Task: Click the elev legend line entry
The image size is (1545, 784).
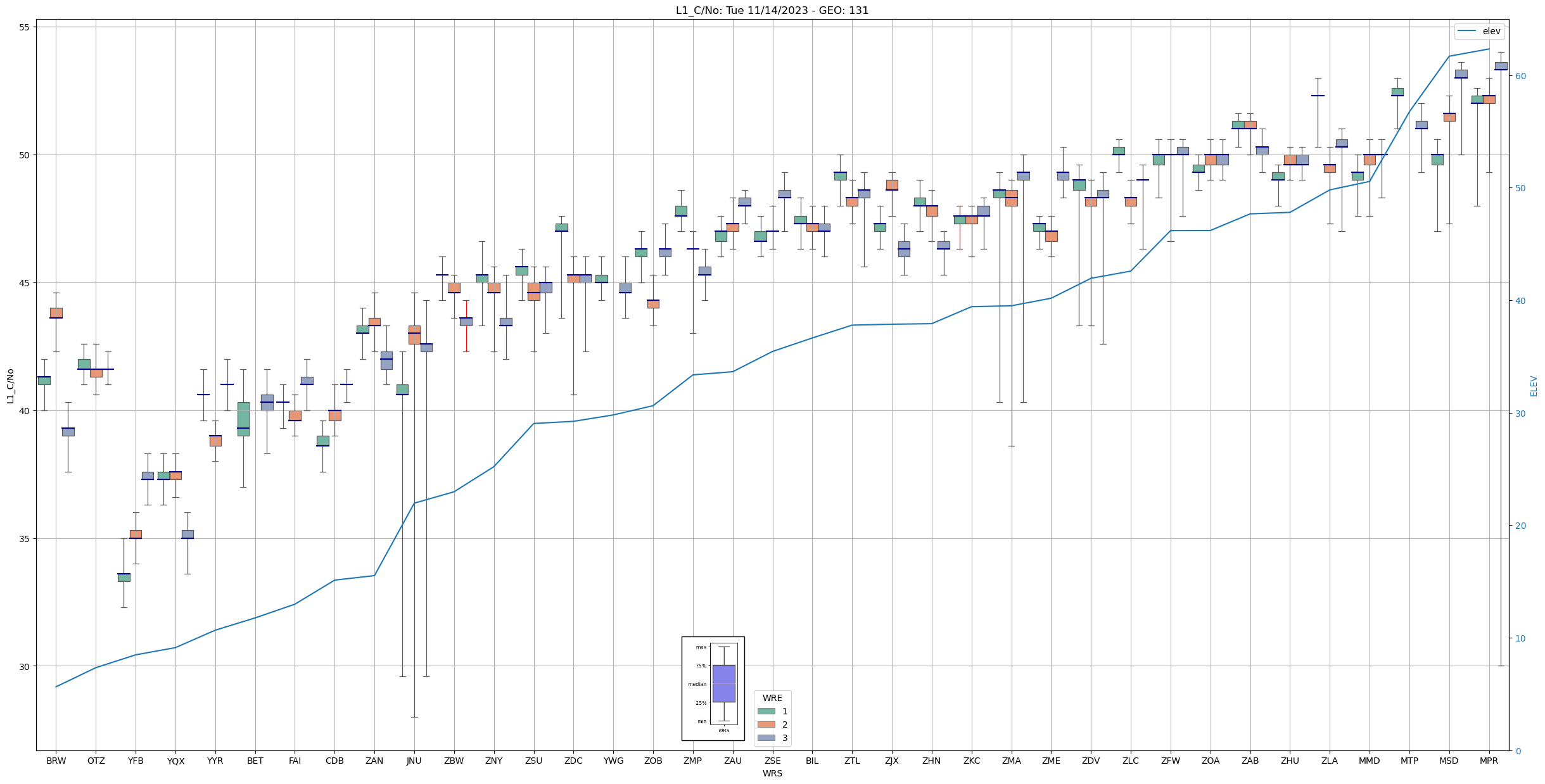Action: click(x=1479, y=31)
